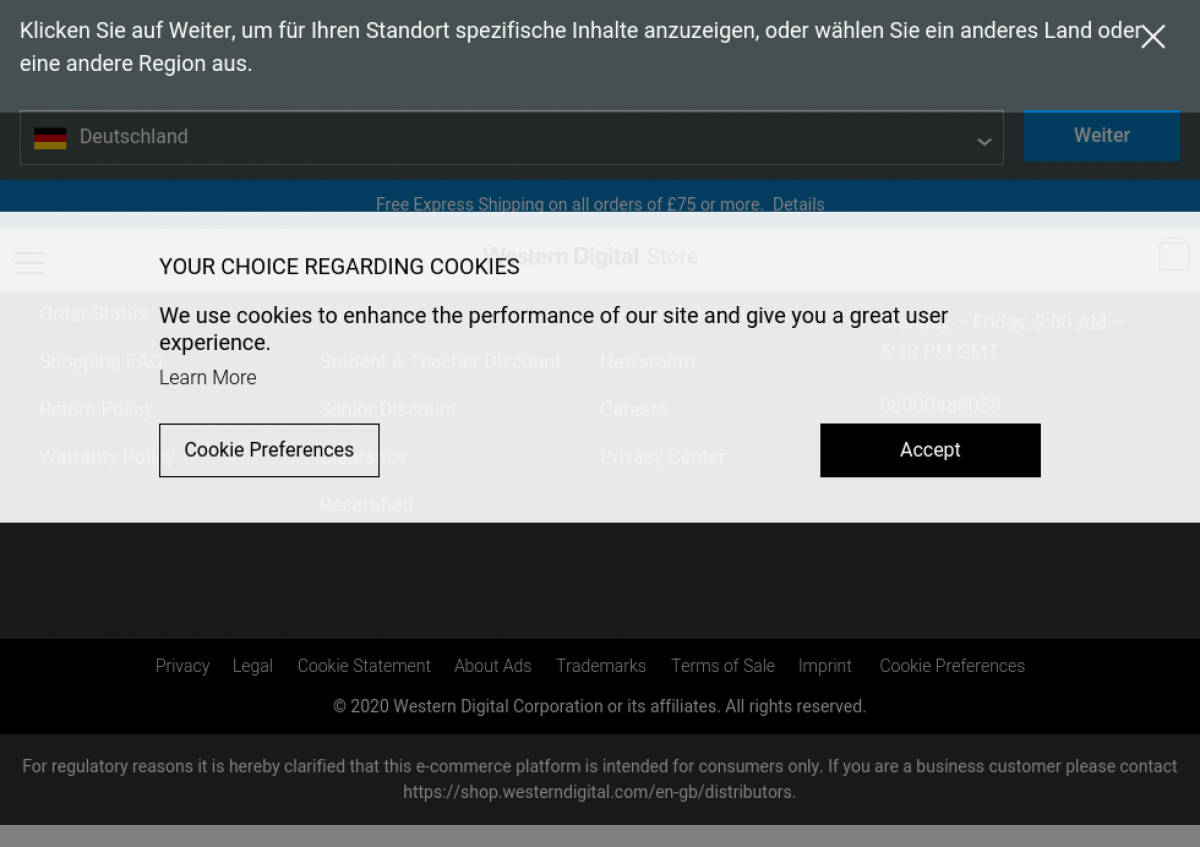Click the Western Digital Store logo
The image size is (1200, 847).
(590, 256)
